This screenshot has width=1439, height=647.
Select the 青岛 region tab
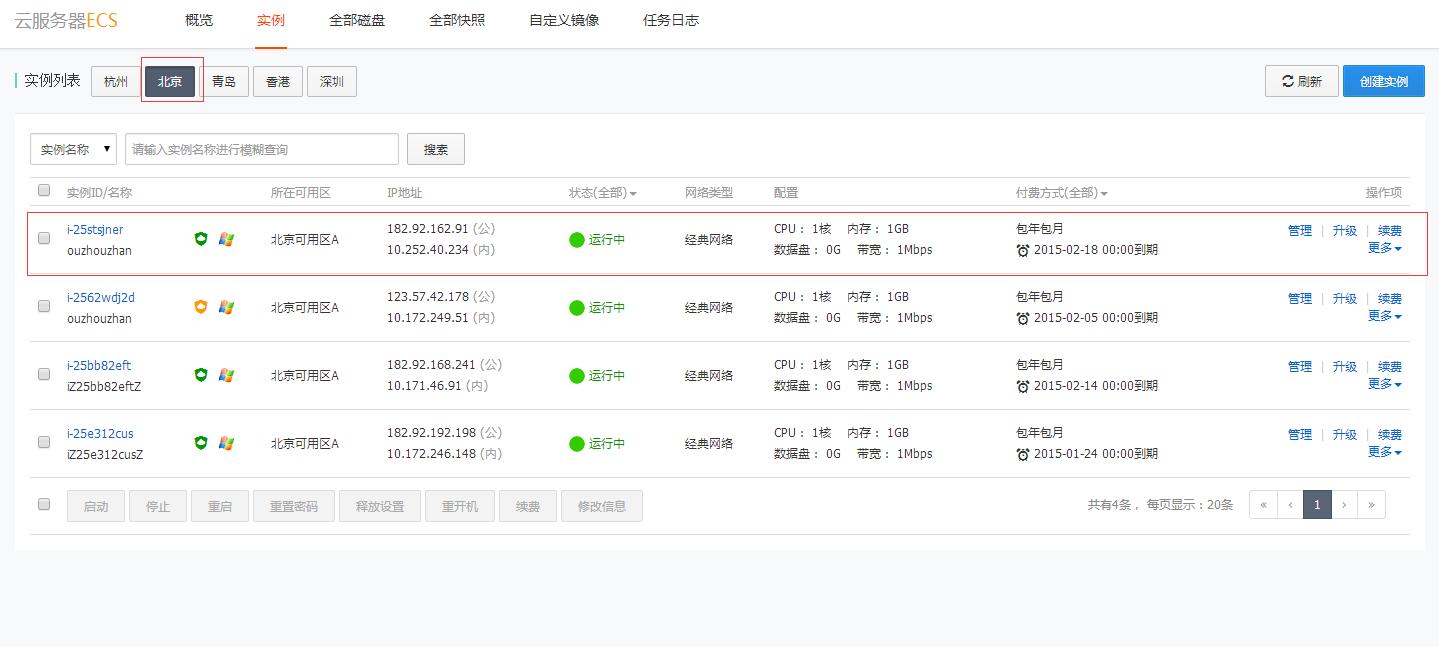(x=225, y=81)
